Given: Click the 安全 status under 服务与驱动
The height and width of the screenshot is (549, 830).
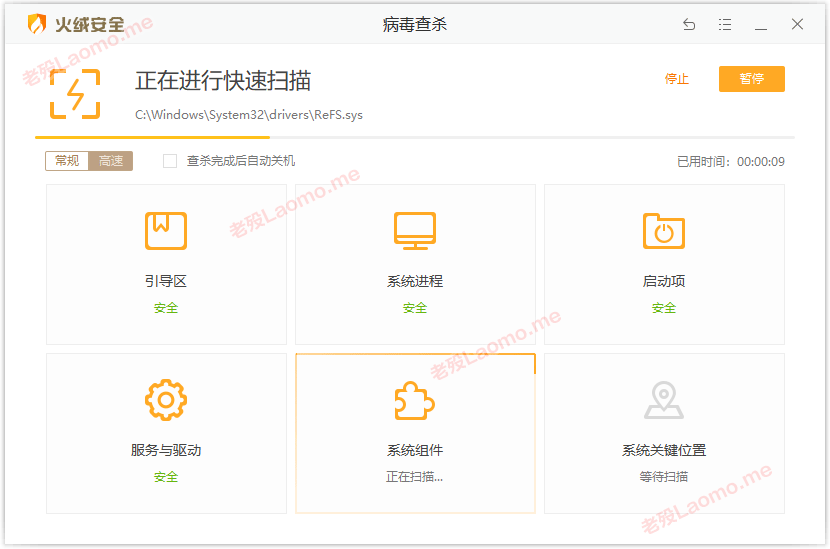Looking at the screenshot, I should tap(166, 477).
